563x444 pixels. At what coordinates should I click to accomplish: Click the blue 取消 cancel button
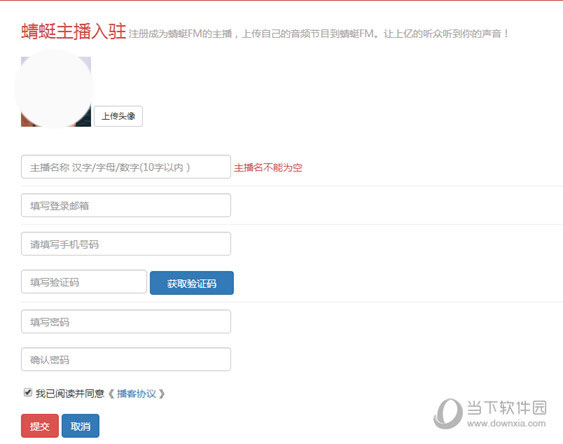(x=80, y=426)
